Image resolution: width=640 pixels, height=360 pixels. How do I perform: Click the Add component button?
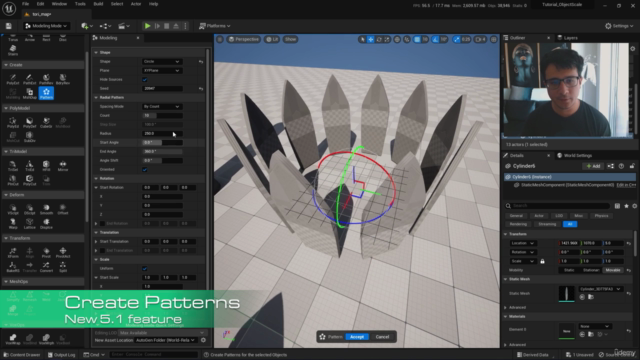(x=593, y=166)
